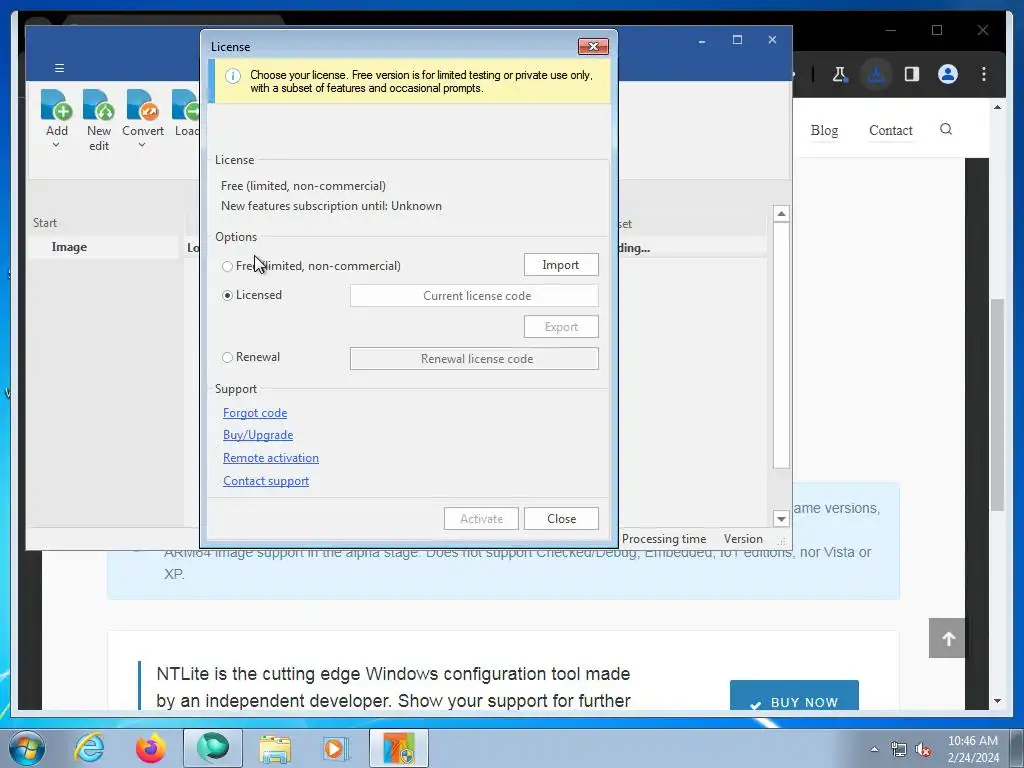
Task: Click the Import button
Action: [x=561, y=264]
